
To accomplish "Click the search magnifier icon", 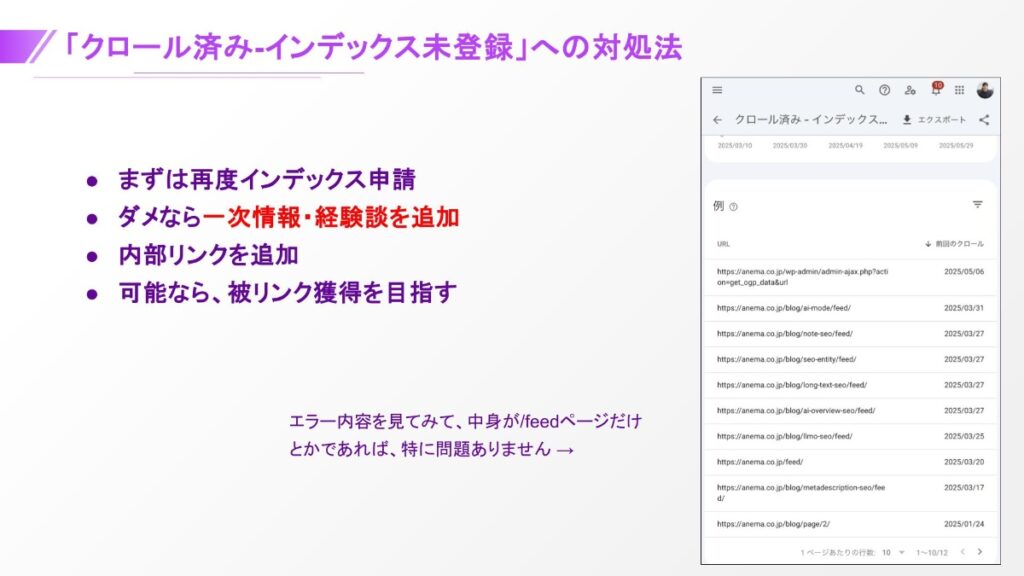I will pos(859,90).
